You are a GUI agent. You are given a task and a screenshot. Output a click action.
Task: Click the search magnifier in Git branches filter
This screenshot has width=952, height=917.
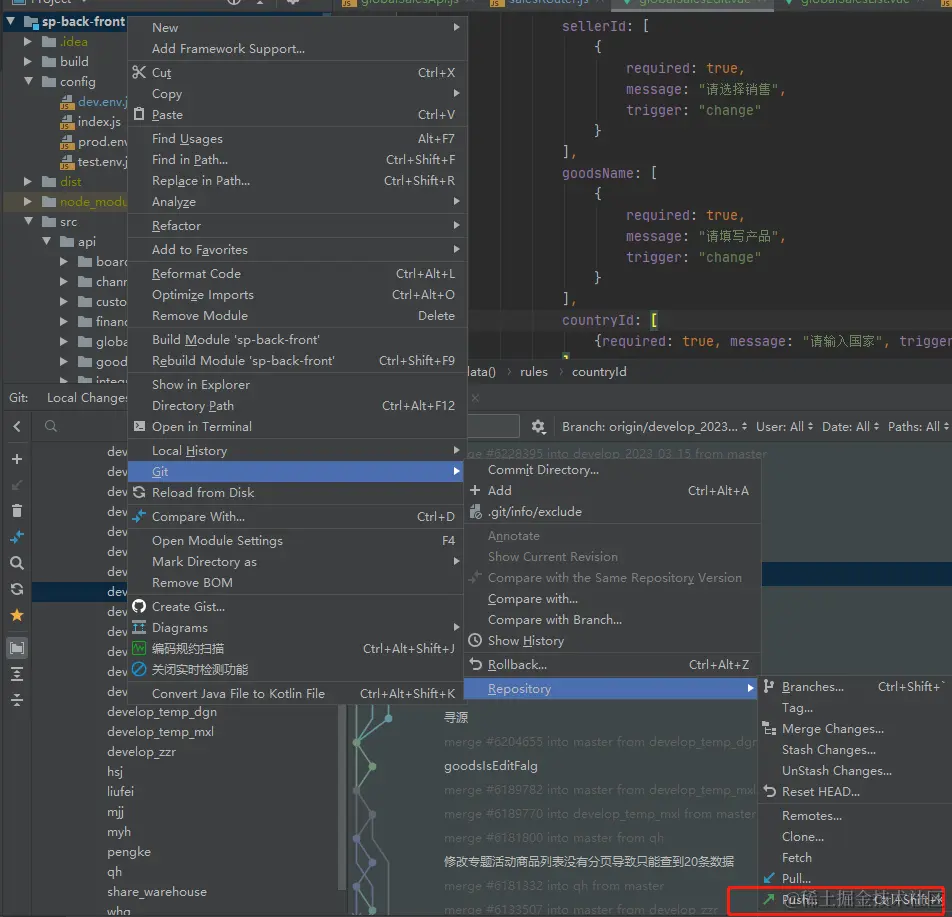coord(51,426)
